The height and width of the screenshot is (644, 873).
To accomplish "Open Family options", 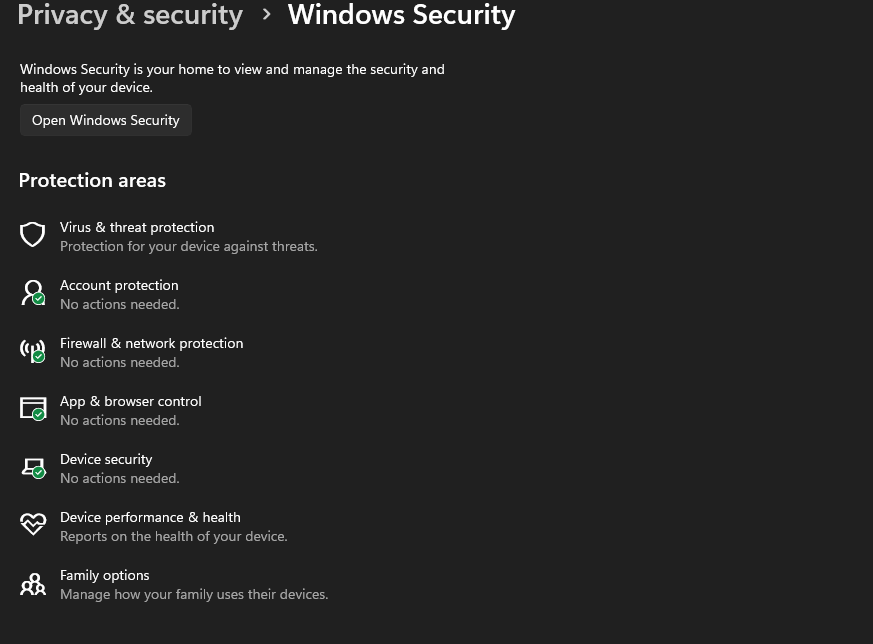I will coord(105,576).
